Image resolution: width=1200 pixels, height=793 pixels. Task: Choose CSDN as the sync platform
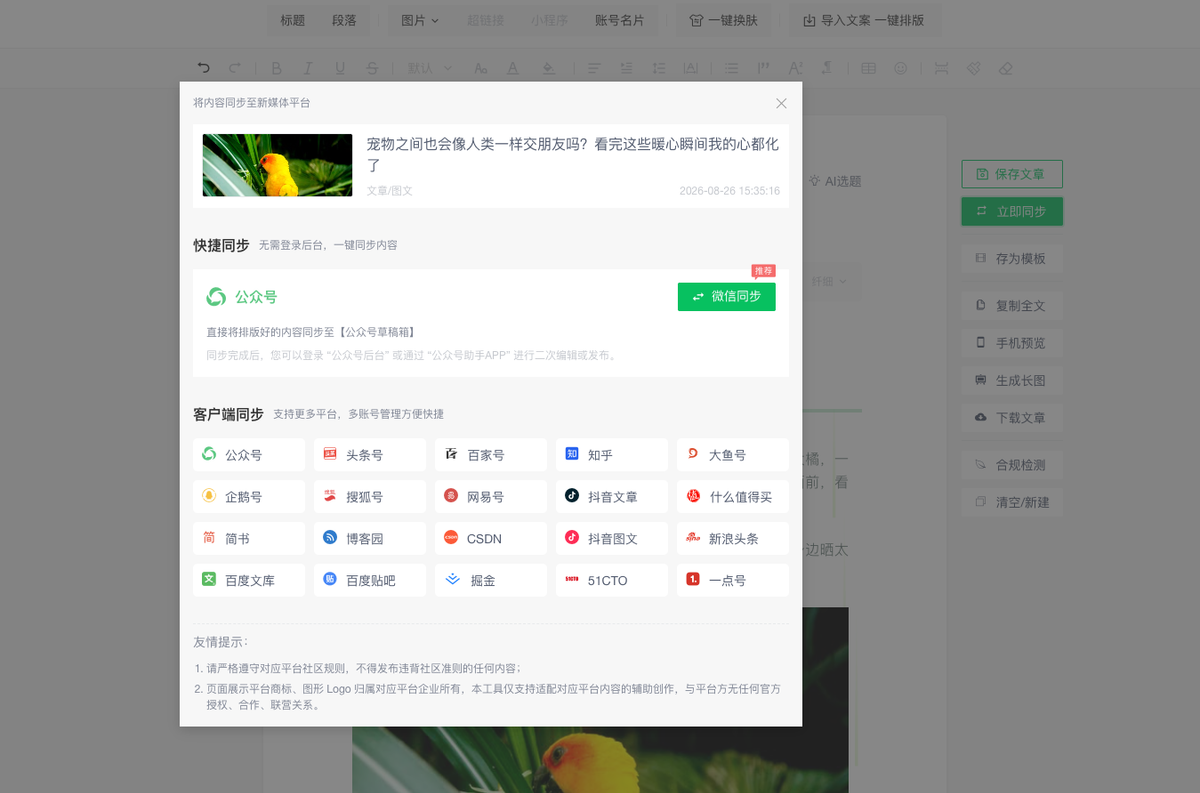point(491,539)
